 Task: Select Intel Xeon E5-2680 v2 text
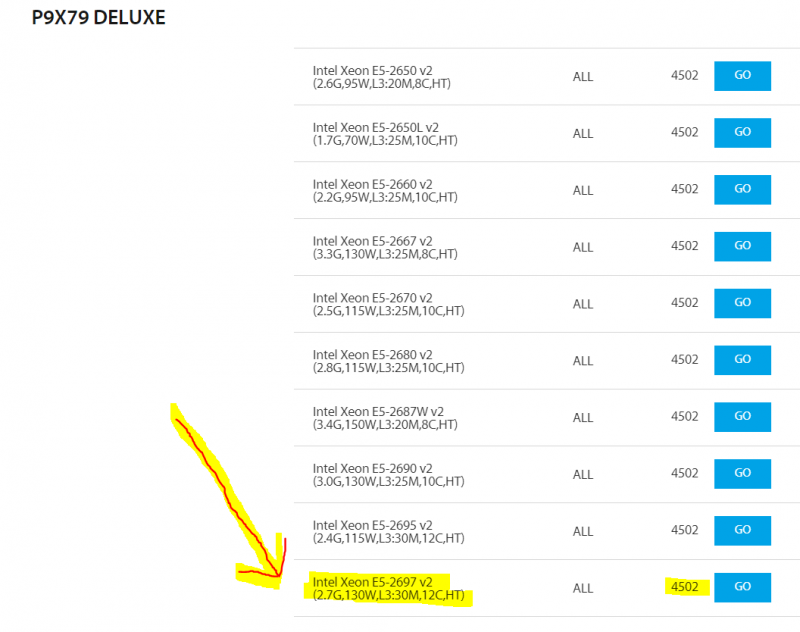coord(372,355)
